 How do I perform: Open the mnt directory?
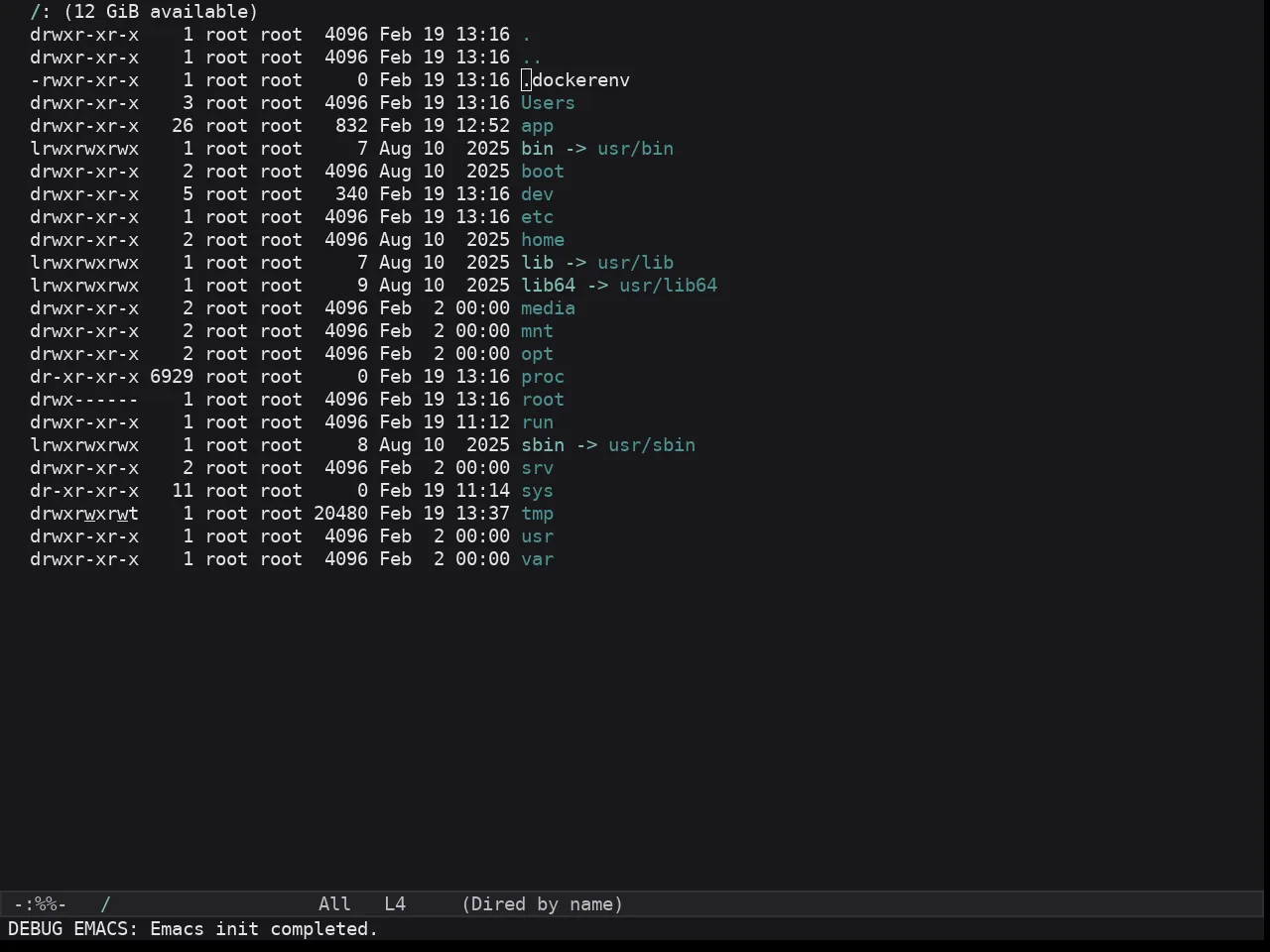click(x=537, y=331)
